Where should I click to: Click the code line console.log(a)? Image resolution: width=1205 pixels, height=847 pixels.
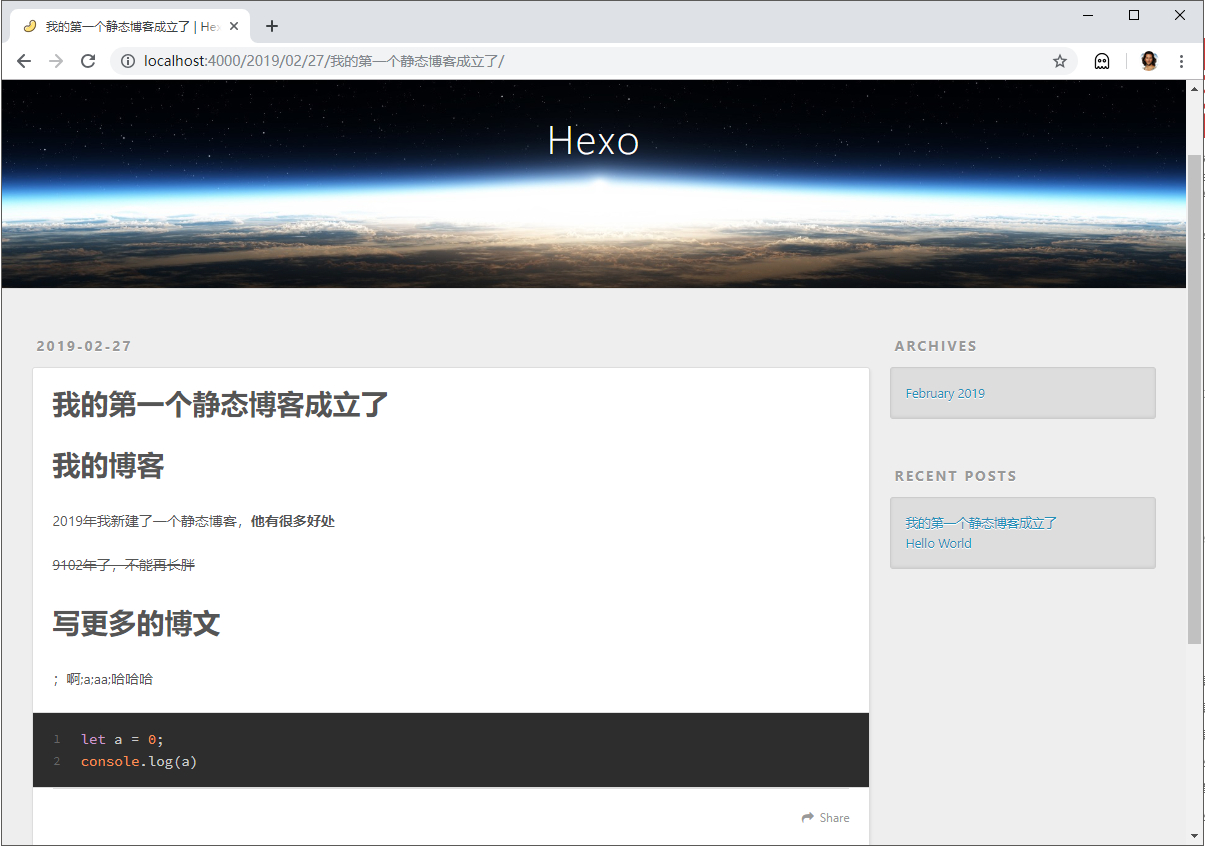(x=139, y=762)
